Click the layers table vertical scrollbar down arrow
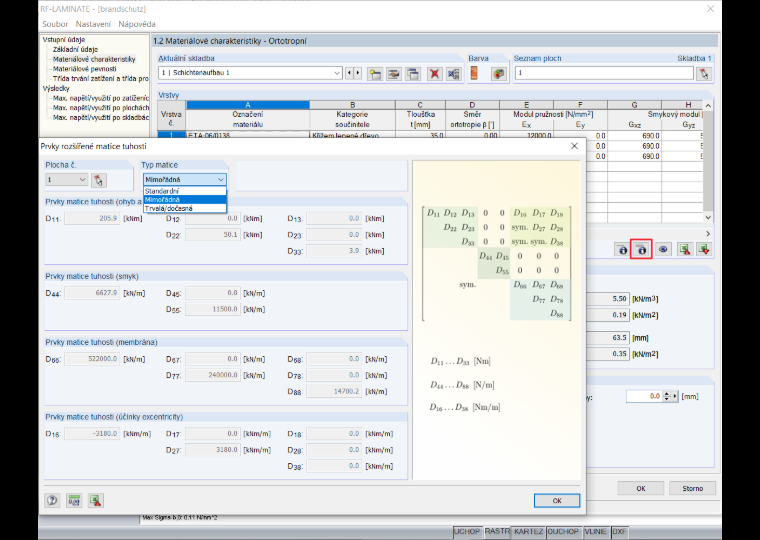Image resolution: width=760 pixels, height=540 pixels. (708, 218)
